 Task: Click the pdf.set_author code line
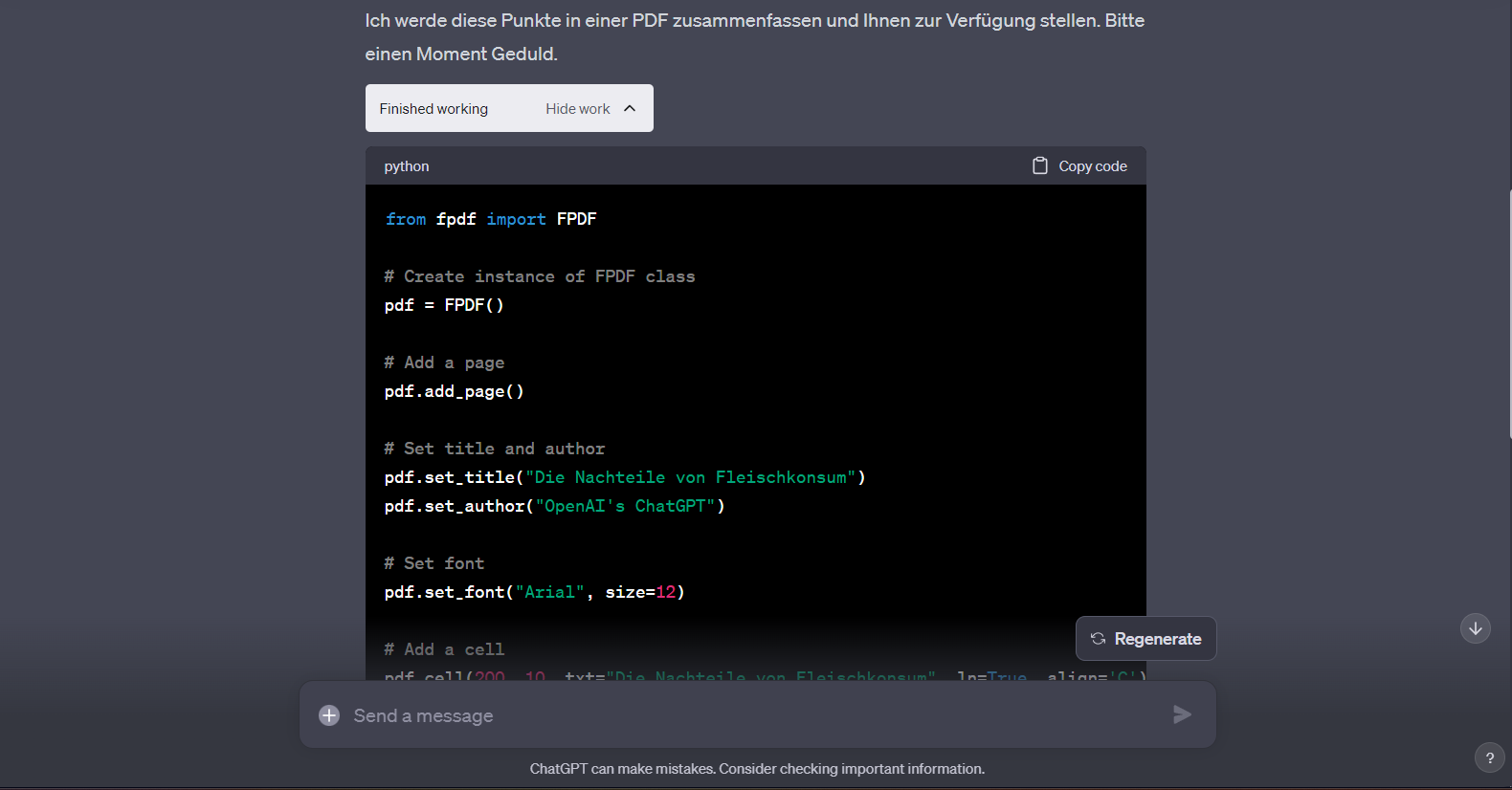(554, 506)
